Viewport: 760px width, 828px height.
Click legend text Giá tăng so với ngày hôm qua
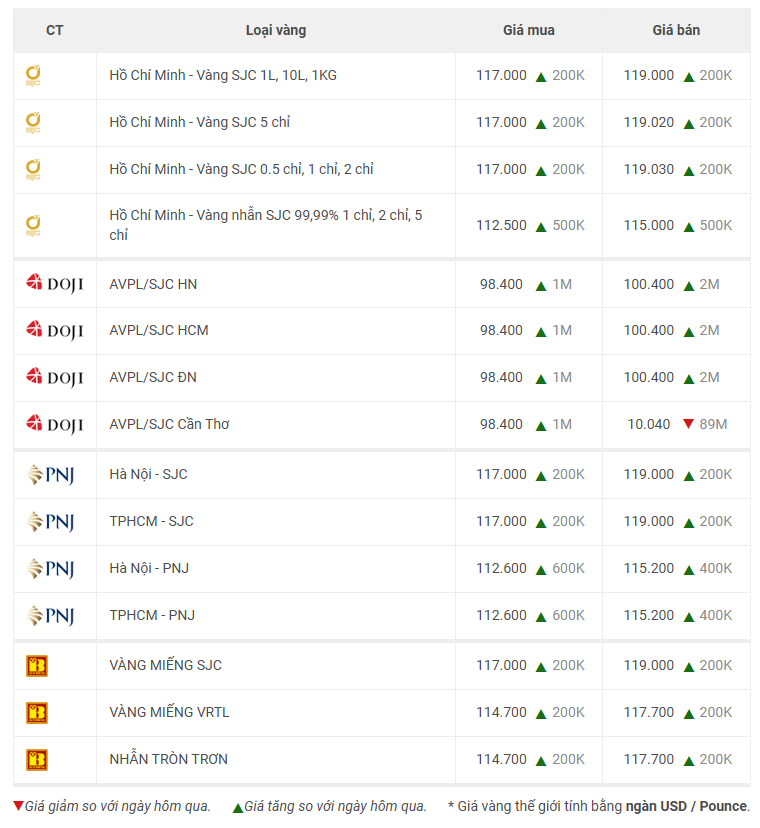pyautogui.click(x=335, y=806)
